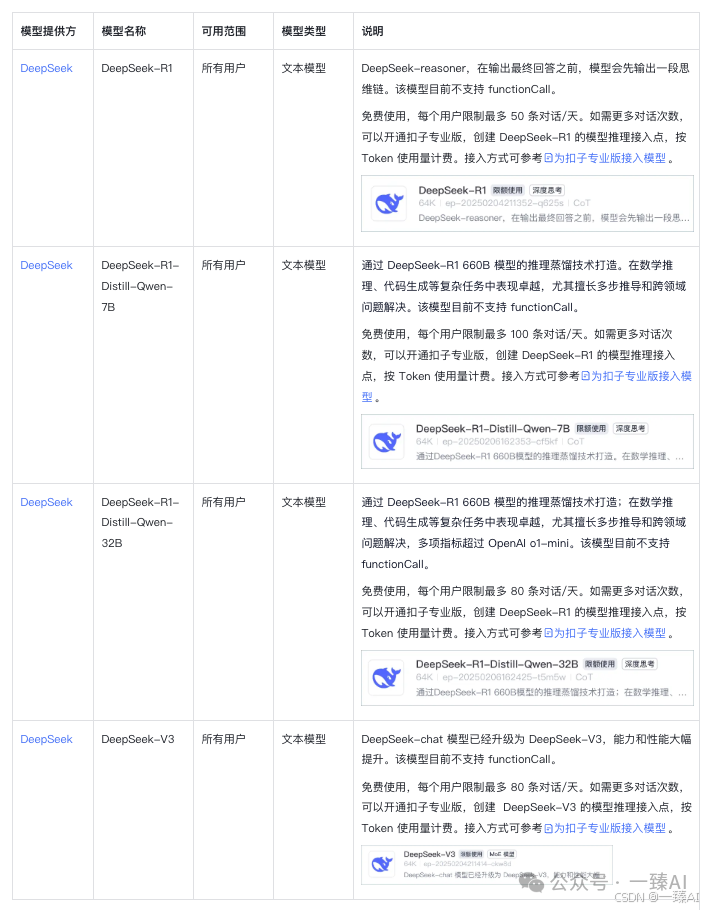Click 文本模型 in Distill-Qwen-7B row

(303, 265)
